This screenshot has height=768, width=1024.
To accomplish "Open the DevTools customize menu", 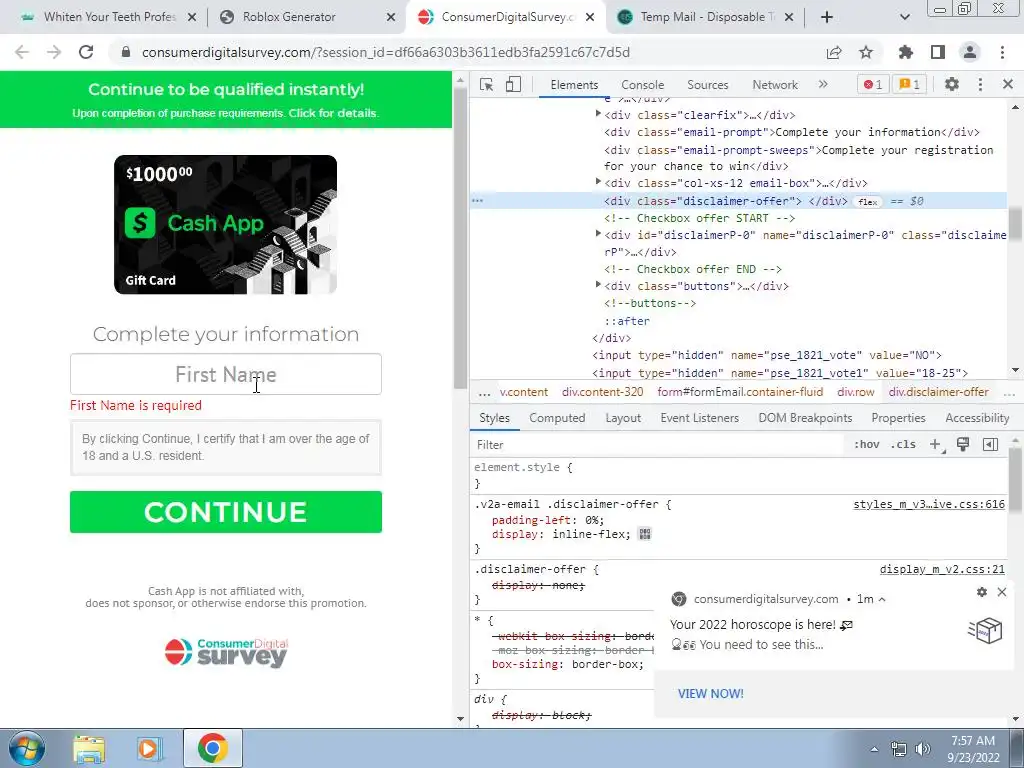I will tap(980, 84).
